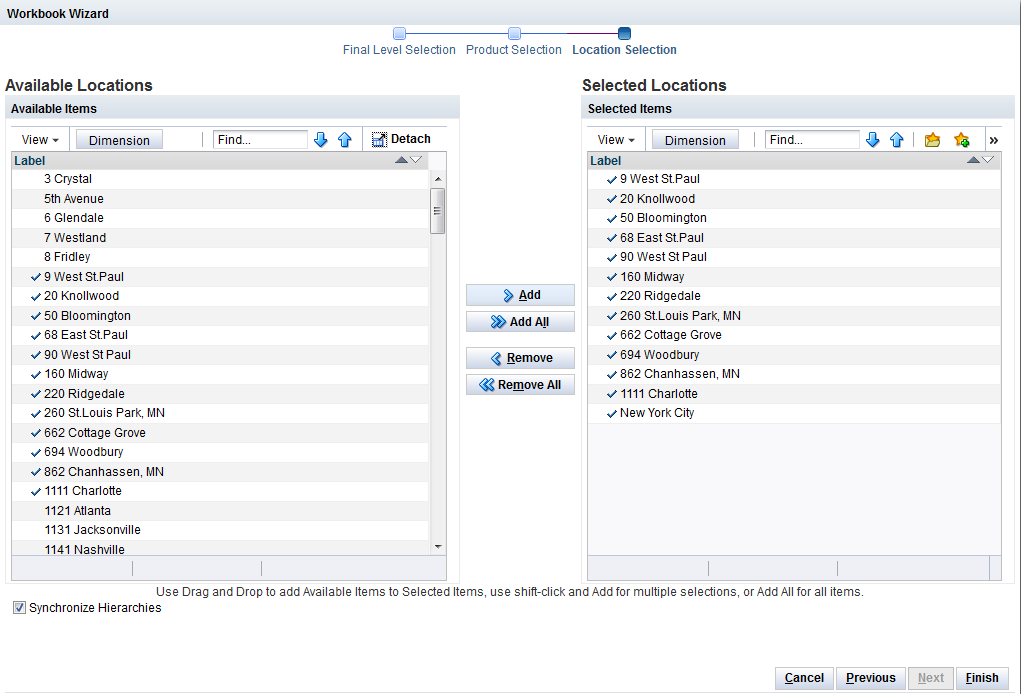Select 5th Avenue in Available Items
The width and height of the screenshot is (1021, 694).
(220, 199)
